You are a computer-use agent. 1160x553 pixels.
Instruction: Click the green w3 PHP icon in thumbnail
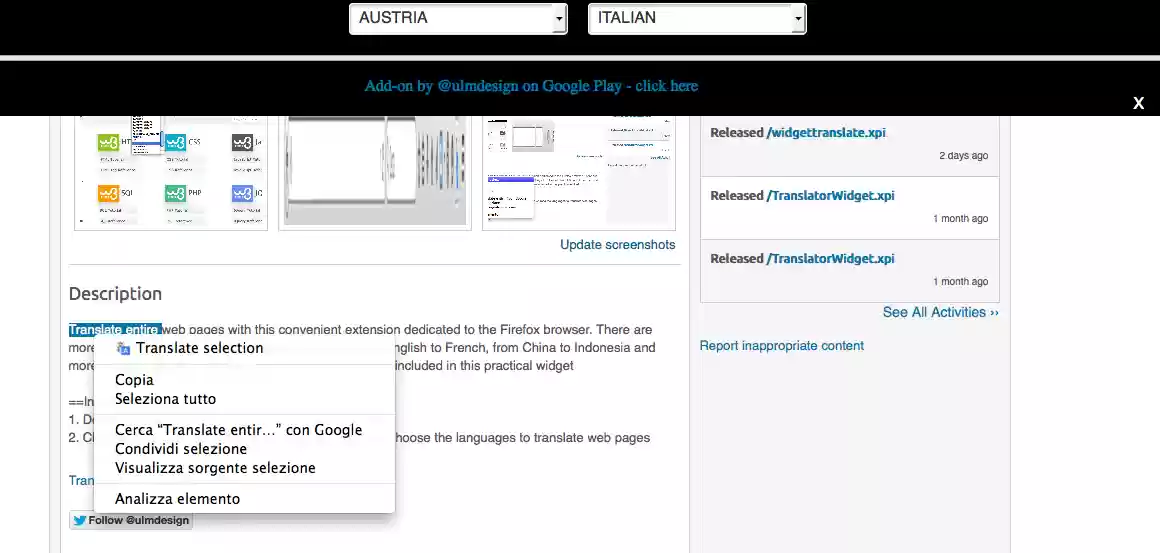175,193
